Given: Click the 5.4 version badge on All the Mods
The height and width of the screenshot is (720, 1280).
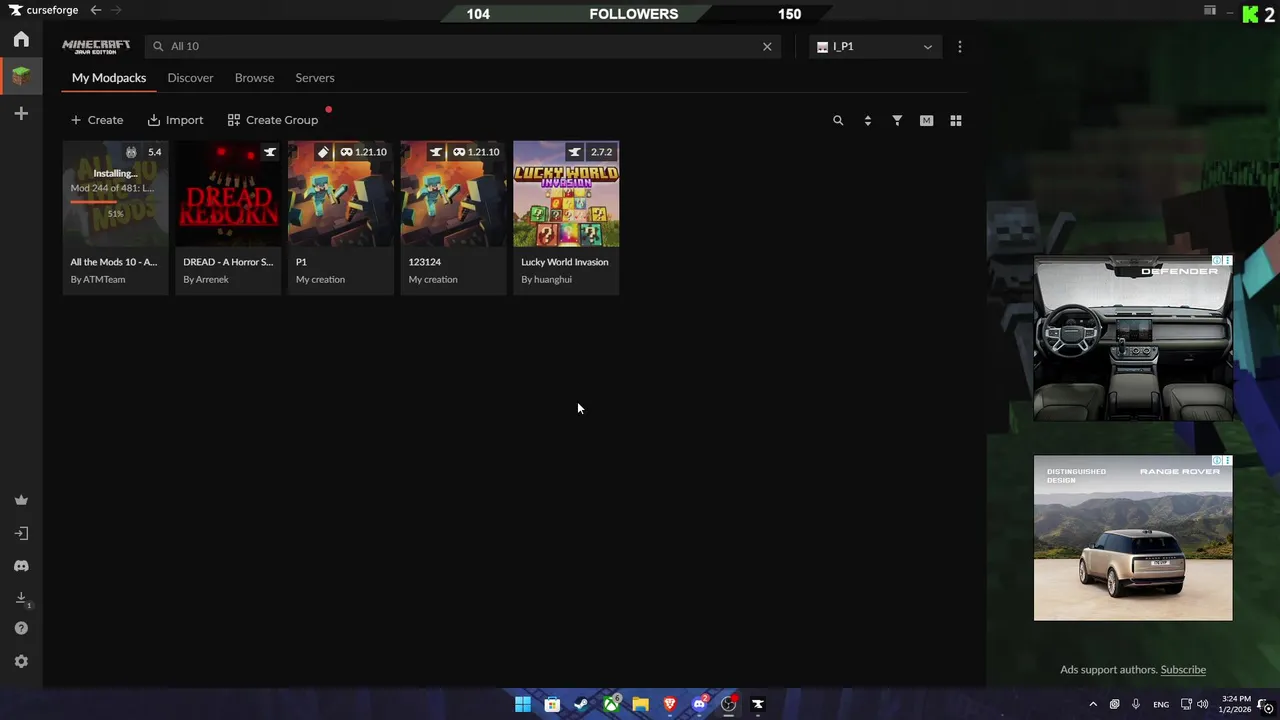Looking at the screenshot, I should tap(154, 152).
